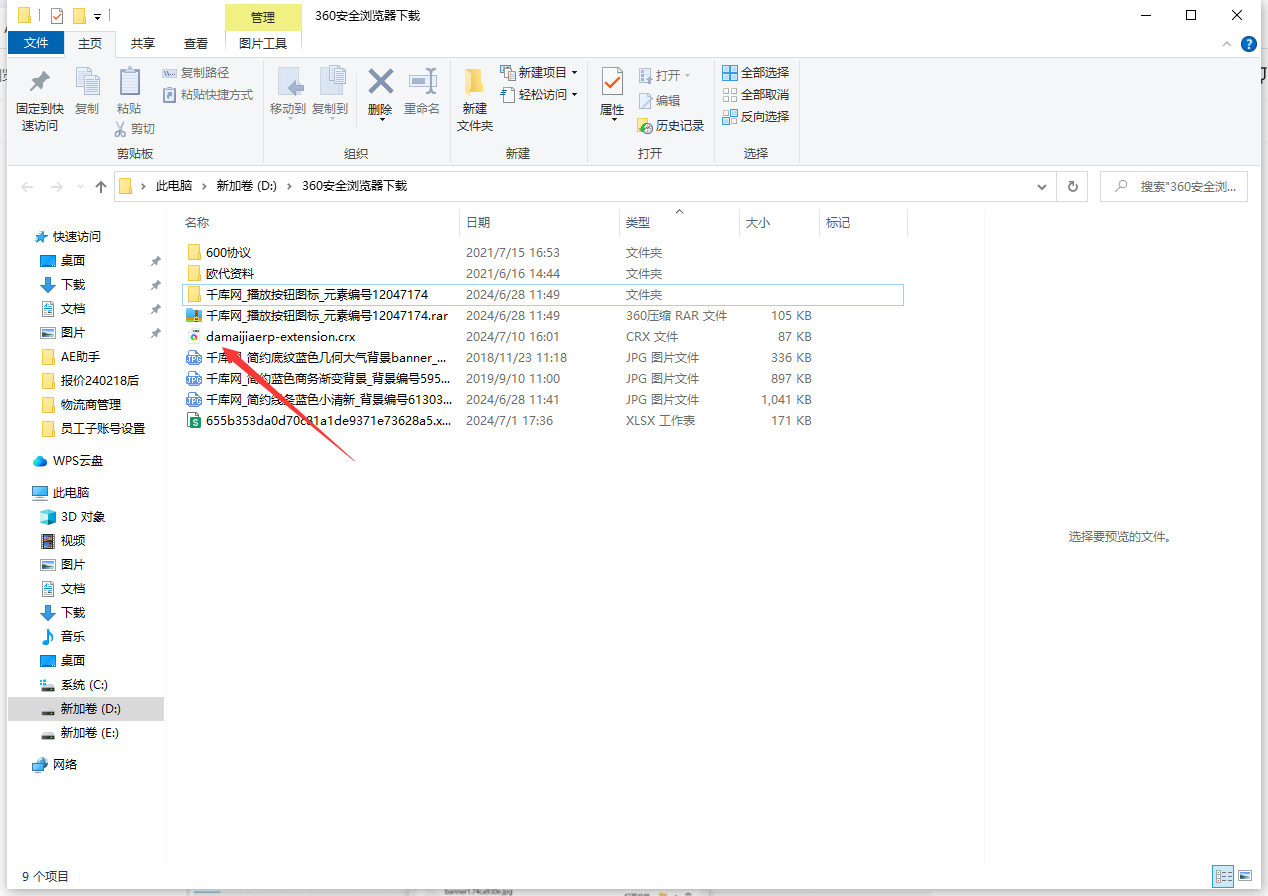Viewport: 1268px width, 896px height.
Task: Select the .rar archive 千库网_播放按钮图标
Action: [326, 316]
